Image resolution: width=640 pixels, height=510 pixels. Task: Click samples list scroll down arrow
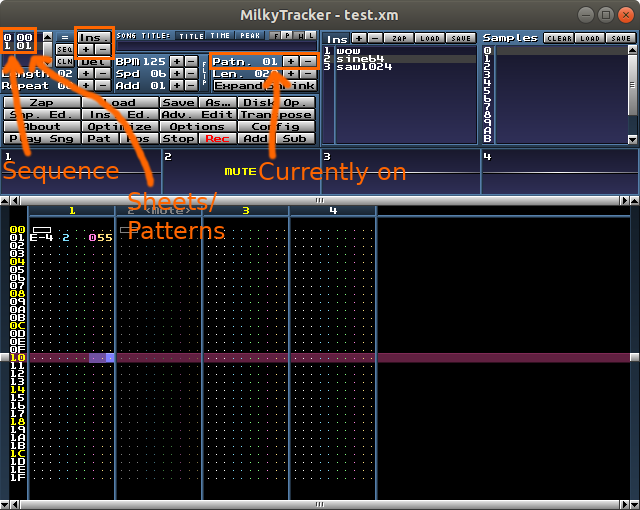tap(632, 140)
